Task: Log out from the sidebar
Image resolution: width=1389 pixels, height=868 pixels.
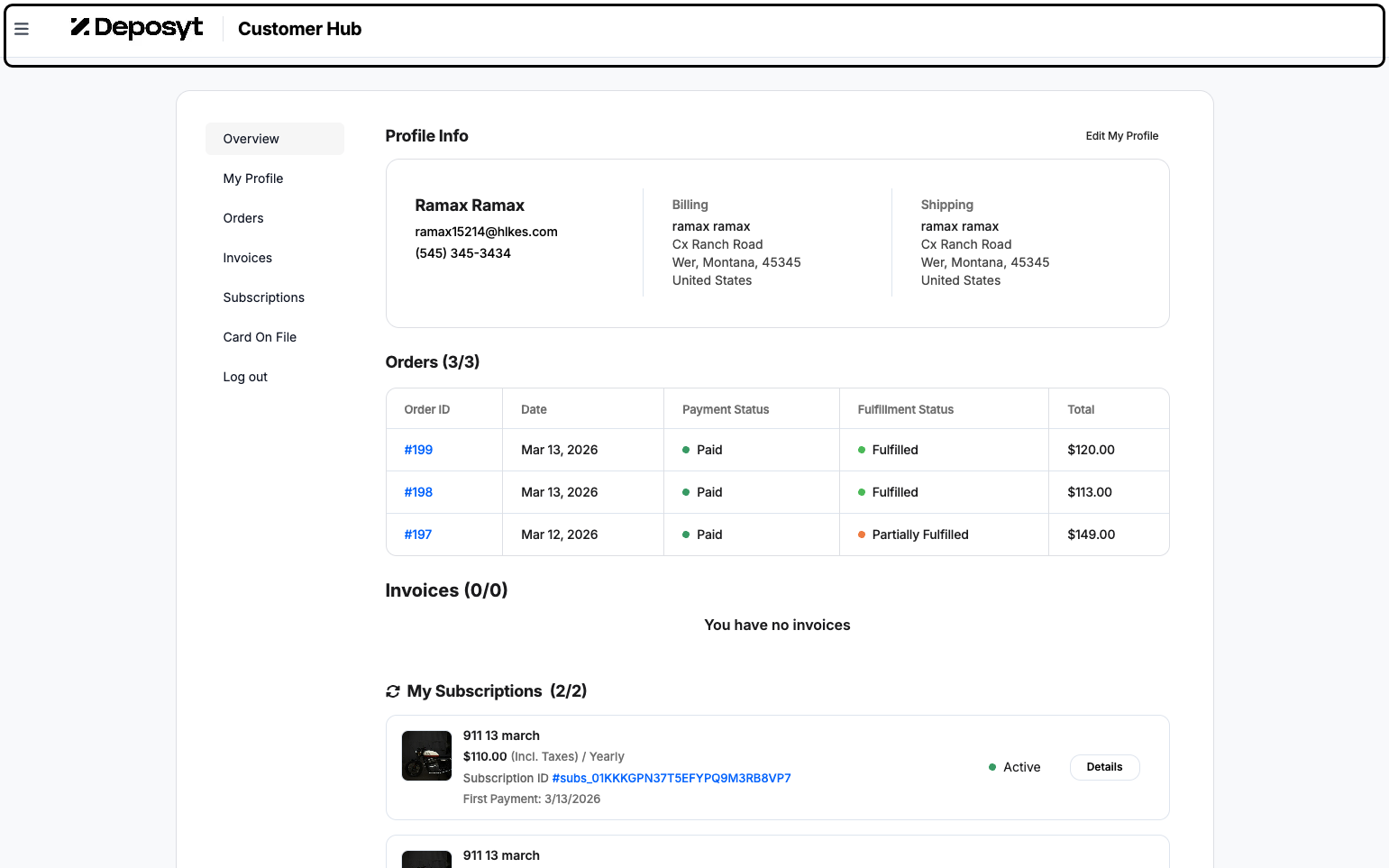Action: (275, 377)
